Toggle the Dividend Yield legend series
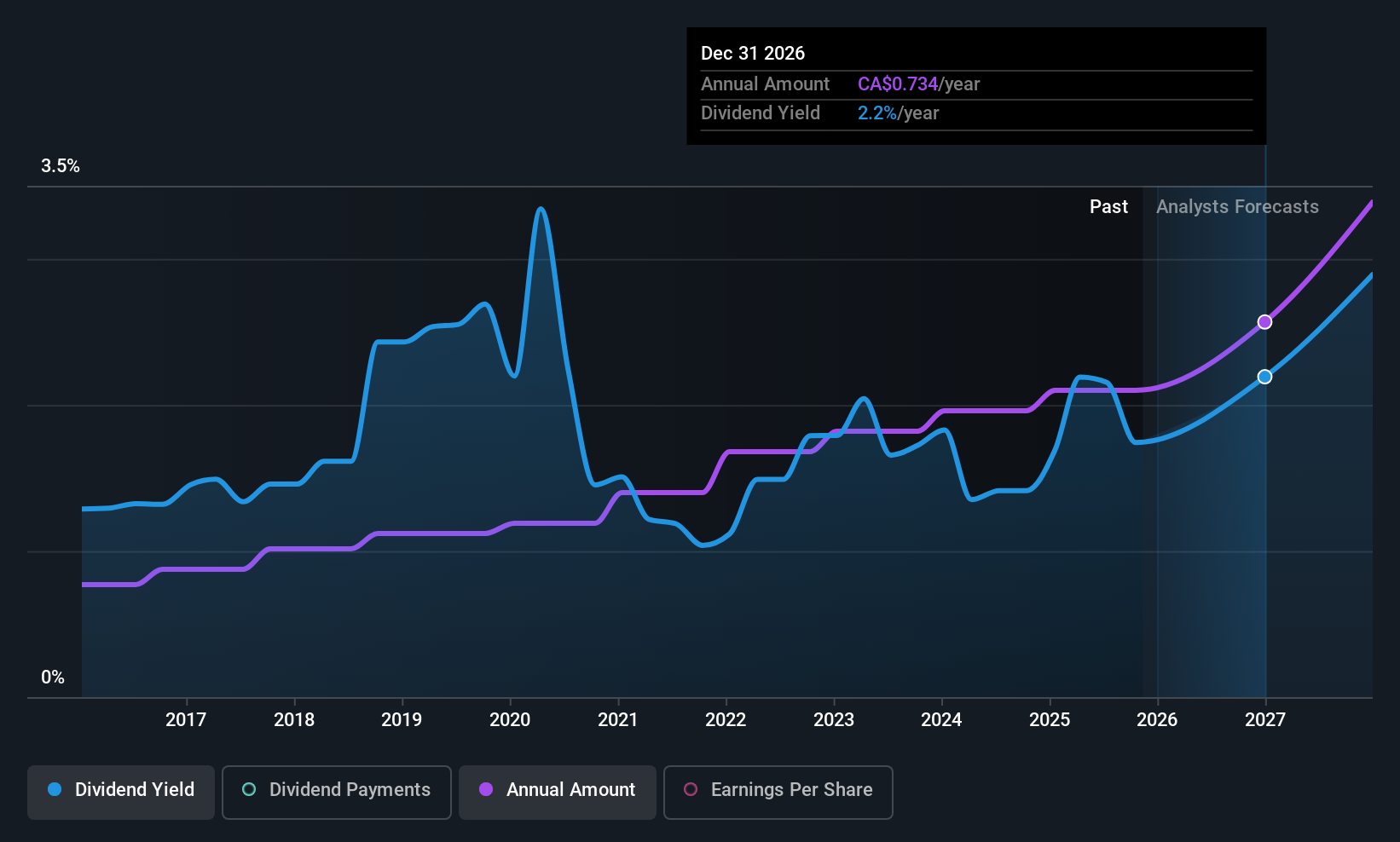Screen dimensions: 1400x842 (121, 790)
